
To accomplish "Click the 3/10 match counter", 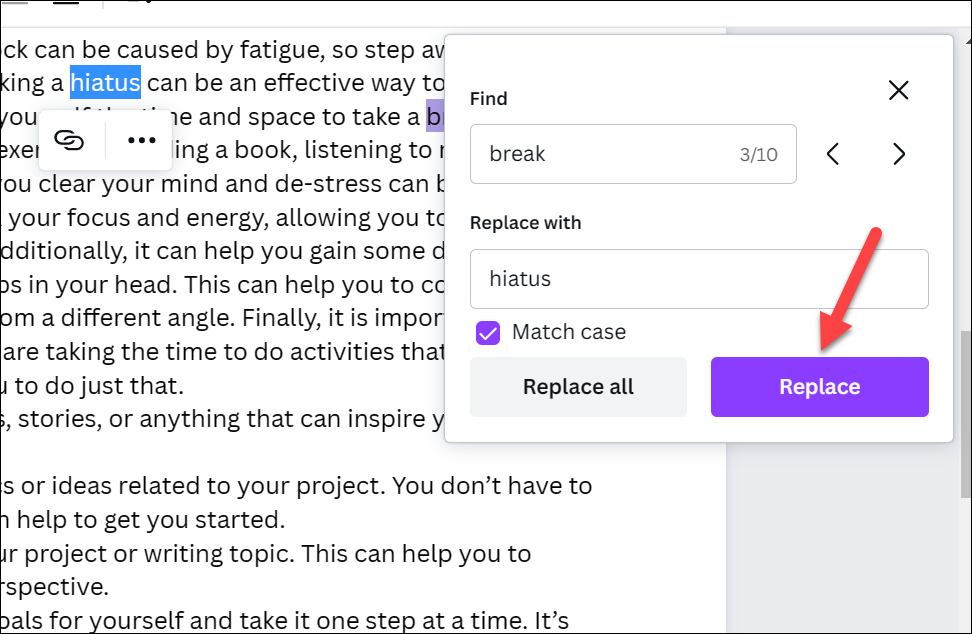I will (758, 155).
